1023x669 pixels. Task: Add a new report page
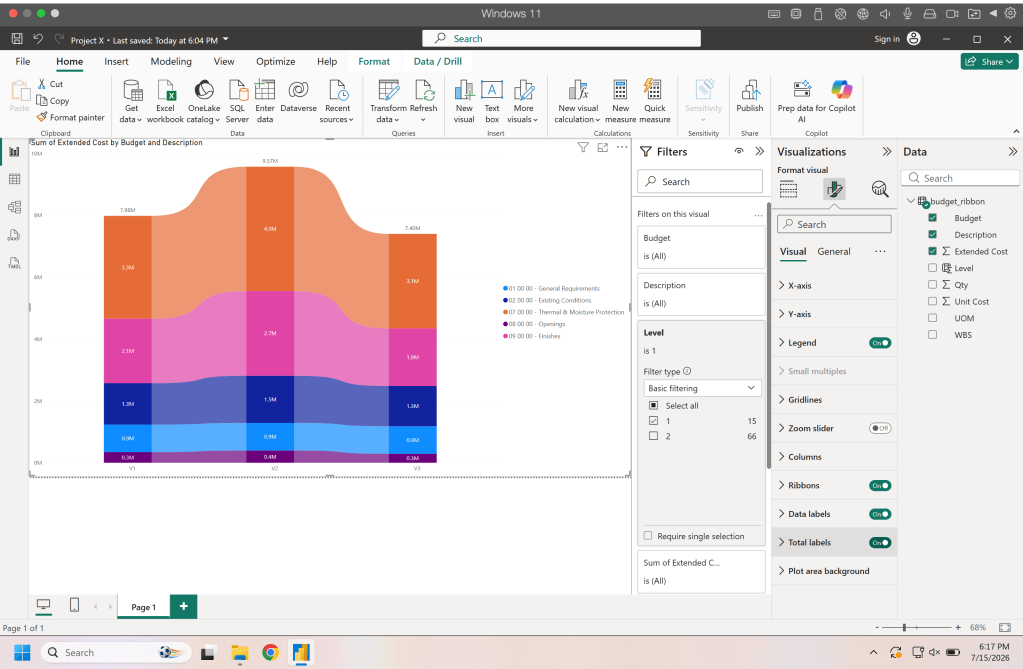tap(183, 606)
